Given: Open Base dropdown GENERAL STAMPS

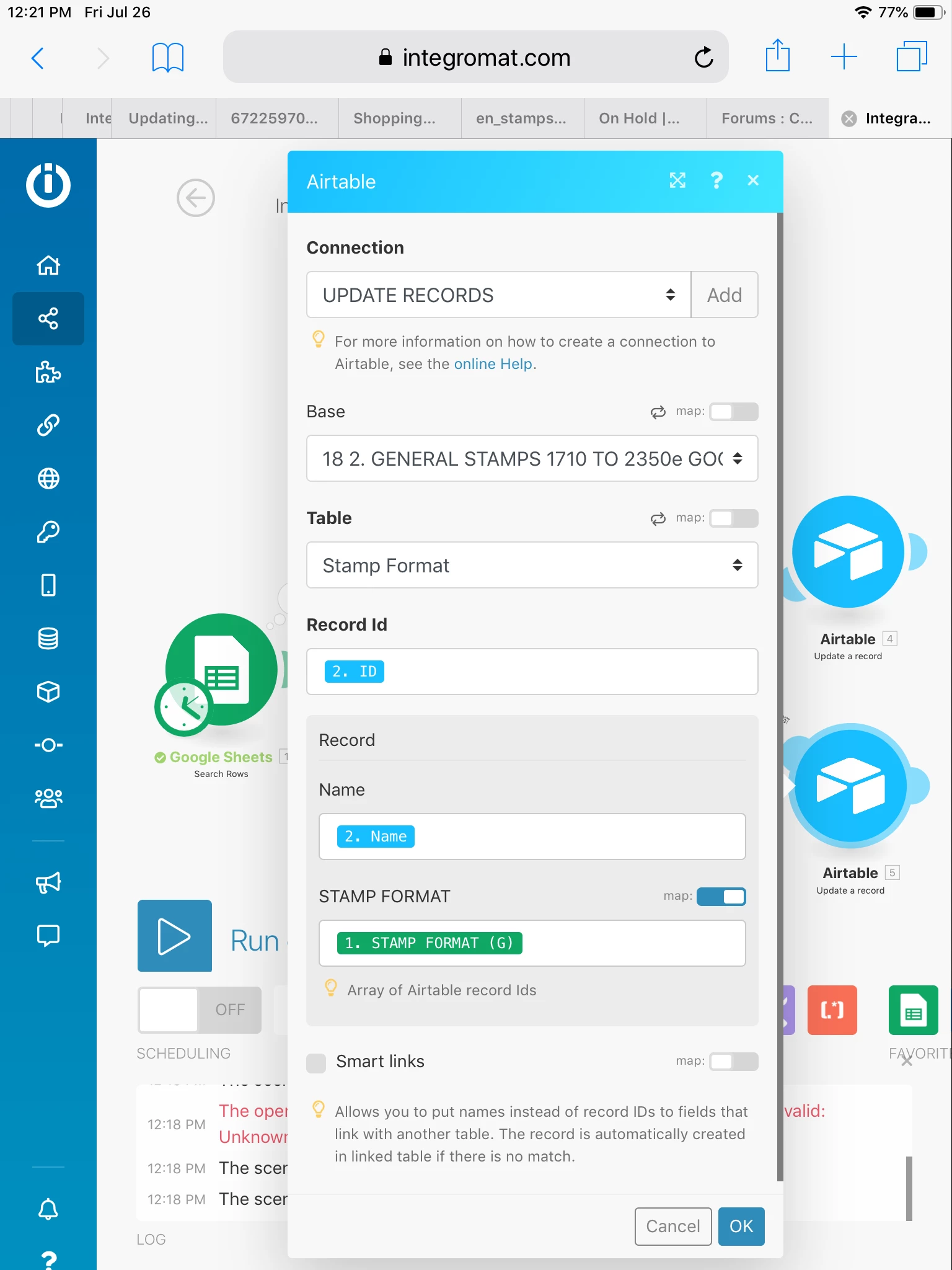Looking at the screenshot, I should 532,458.
